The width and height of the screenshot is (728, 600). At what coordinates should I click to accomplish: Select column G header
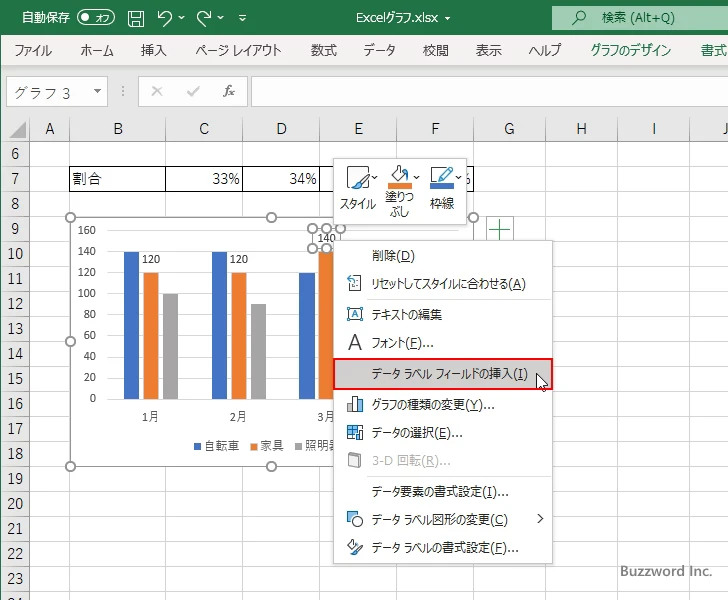click(x=509, y=129)
